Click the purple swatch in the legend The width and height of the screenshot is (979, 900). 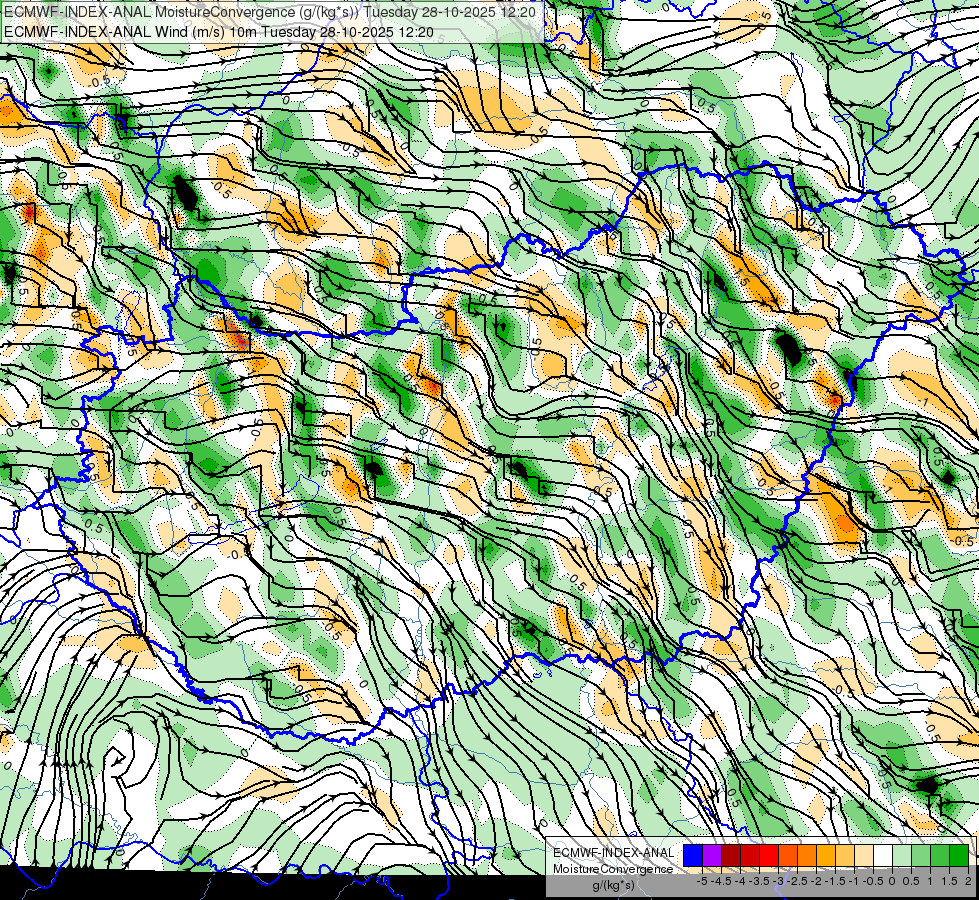pos(712,855)
